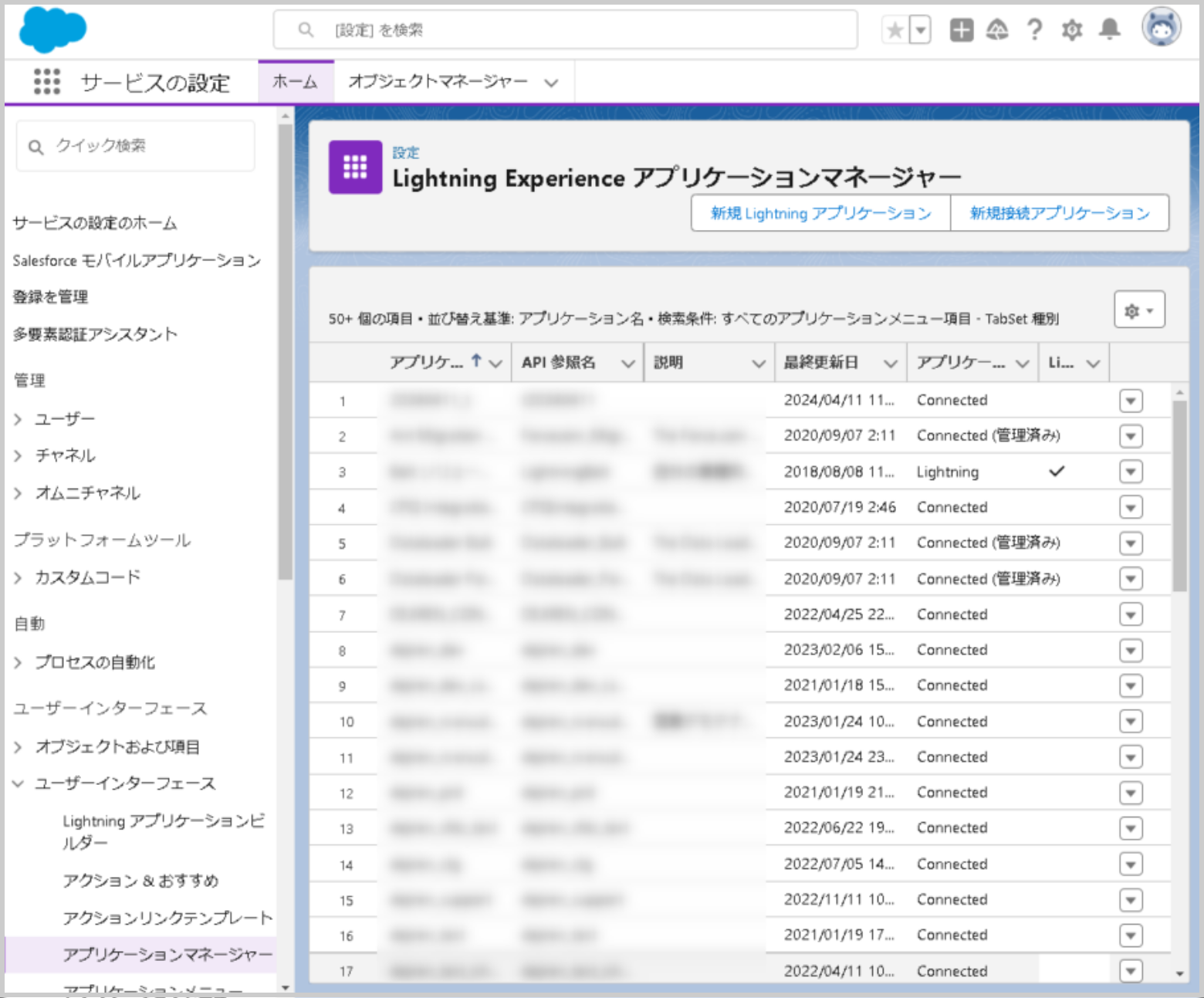Open the Li... column menu chevron
Viewport: 1204px width, 998px height.
(x=1093, y=364)
